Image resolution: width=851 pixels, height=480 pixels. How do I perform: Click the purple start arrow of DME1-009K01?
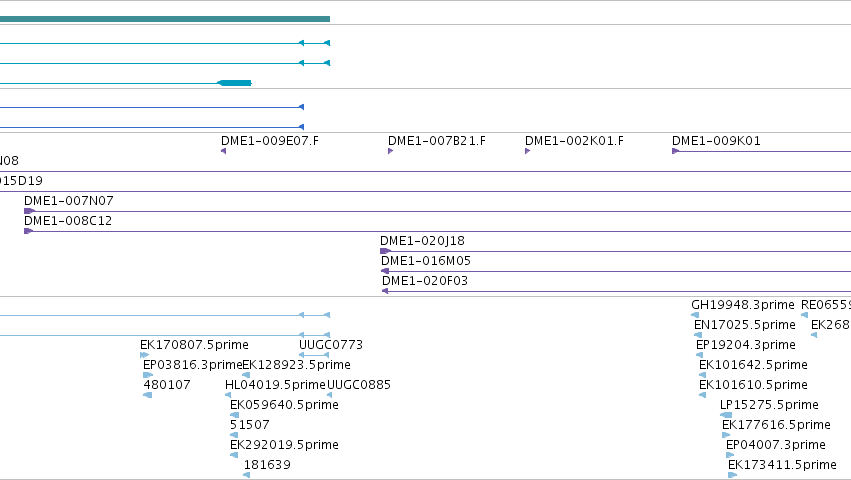click(675, 151)
